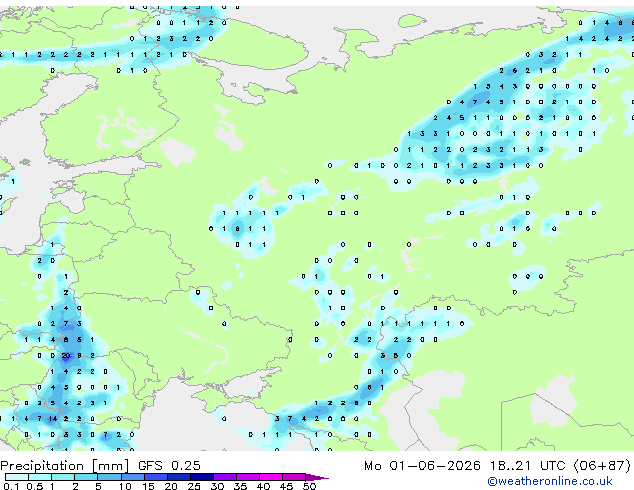Click the "20" precipitation value on the map

66,356
